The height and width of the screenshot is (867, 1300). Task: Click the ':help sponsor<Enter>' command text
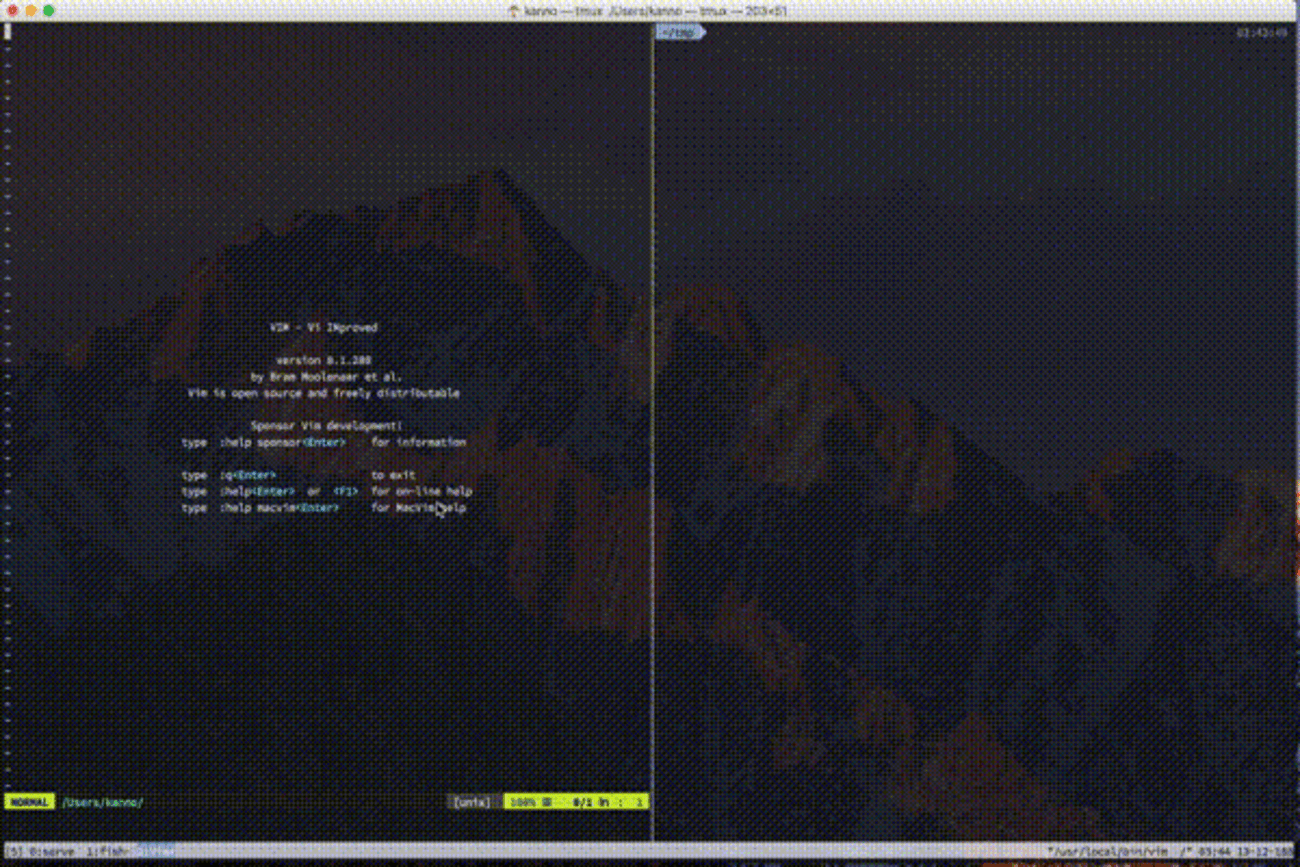pos(283,442)
